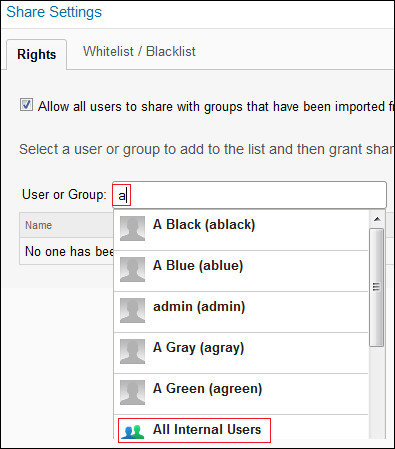Click inside the User or Group field
This screenshot has height=449, width=395.
point(249,195)
